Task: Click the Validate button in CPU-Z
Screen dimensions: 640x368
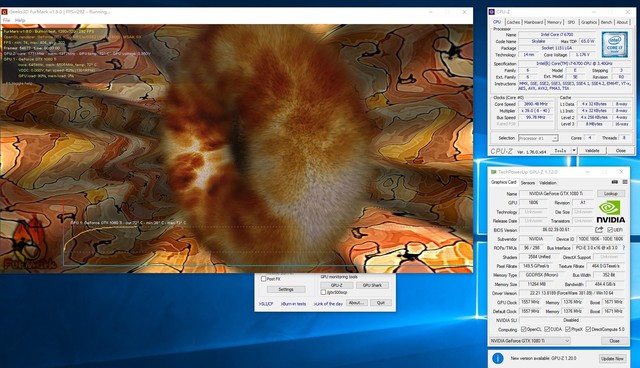Action: pos(592,151)
